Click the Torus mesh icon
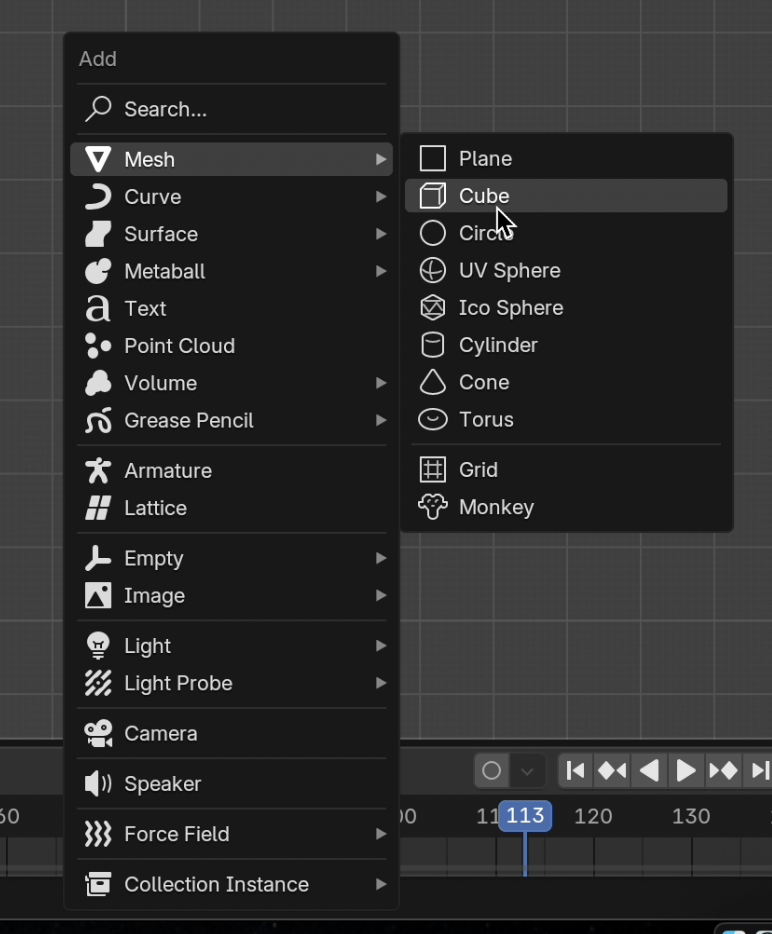 (x=432, y=420)
